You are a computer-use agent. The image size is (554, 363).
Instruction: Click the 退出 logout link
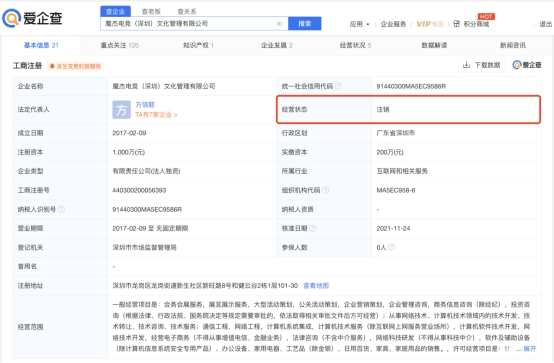[x=546, y=24]
